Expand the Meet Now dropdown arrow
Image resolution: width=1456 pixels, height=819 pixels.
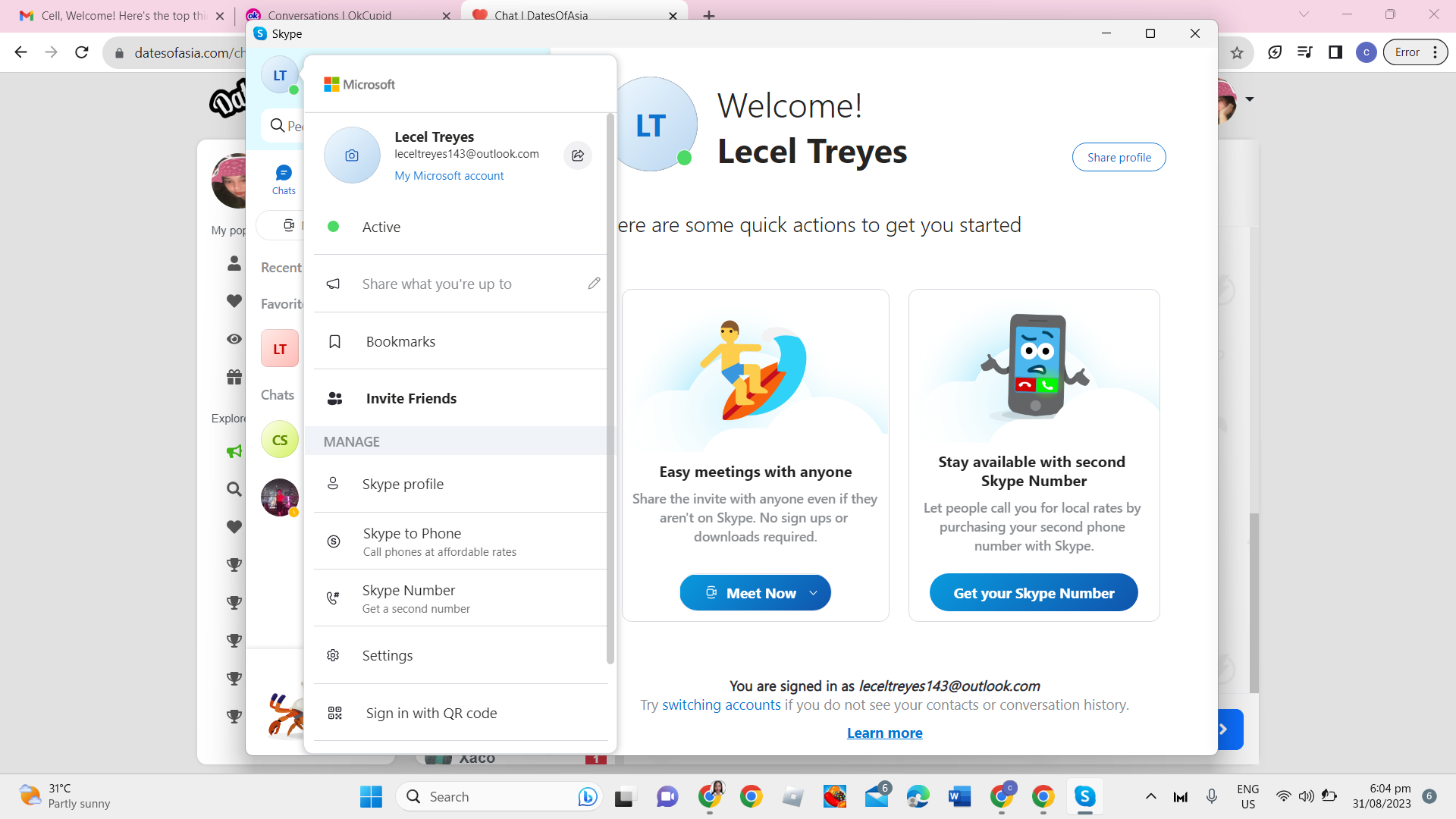[x=814, y=593]
